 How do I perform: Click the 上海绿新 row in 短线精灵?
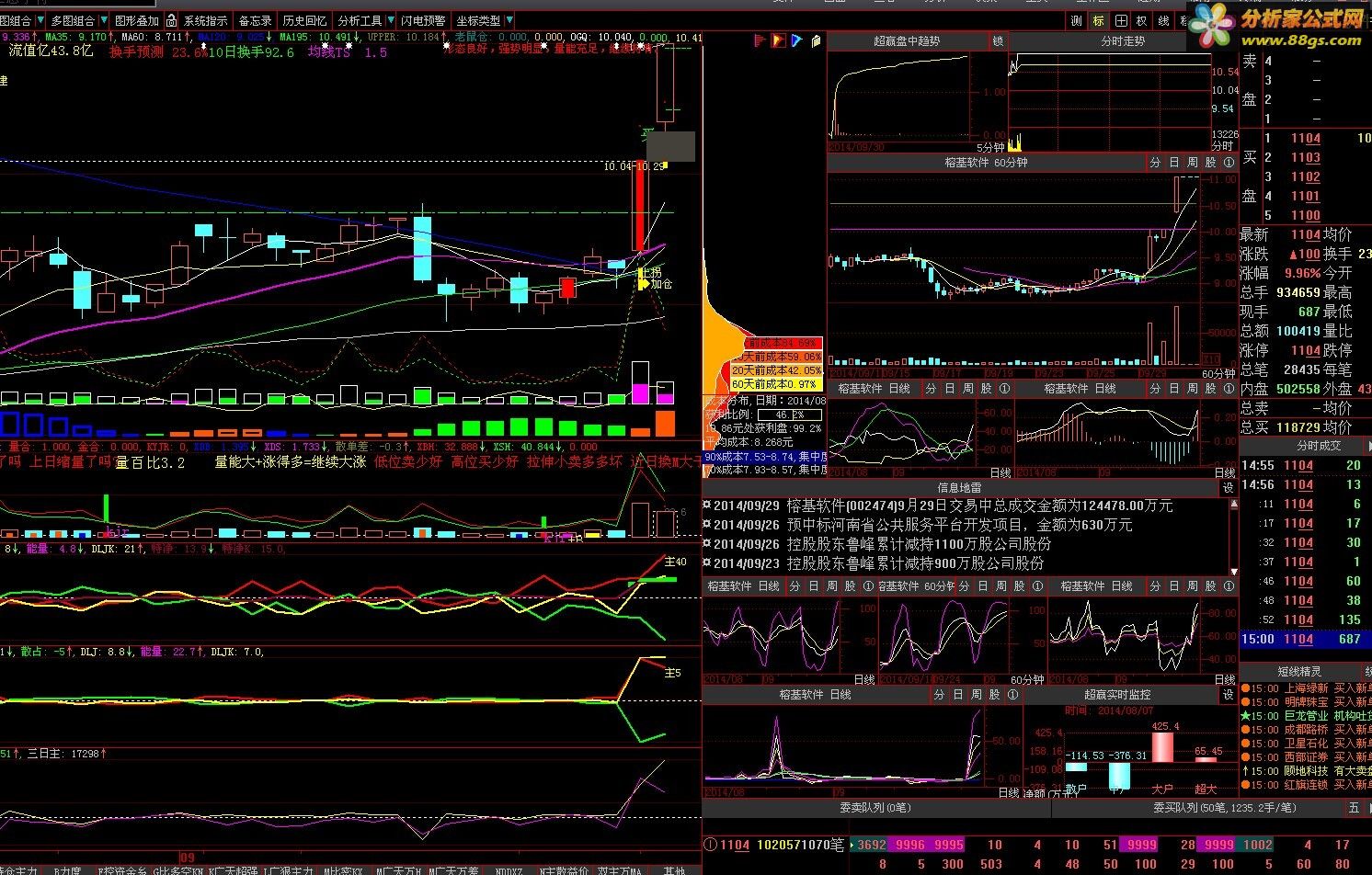pos(1306,687)
